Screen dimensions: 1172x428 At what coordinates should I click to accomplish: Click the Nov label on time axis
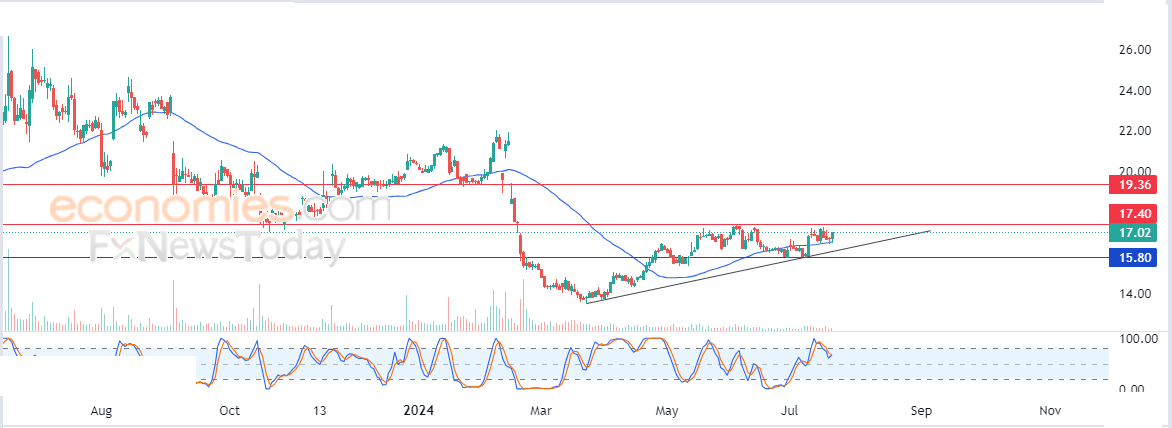[x=1051, y=411]
